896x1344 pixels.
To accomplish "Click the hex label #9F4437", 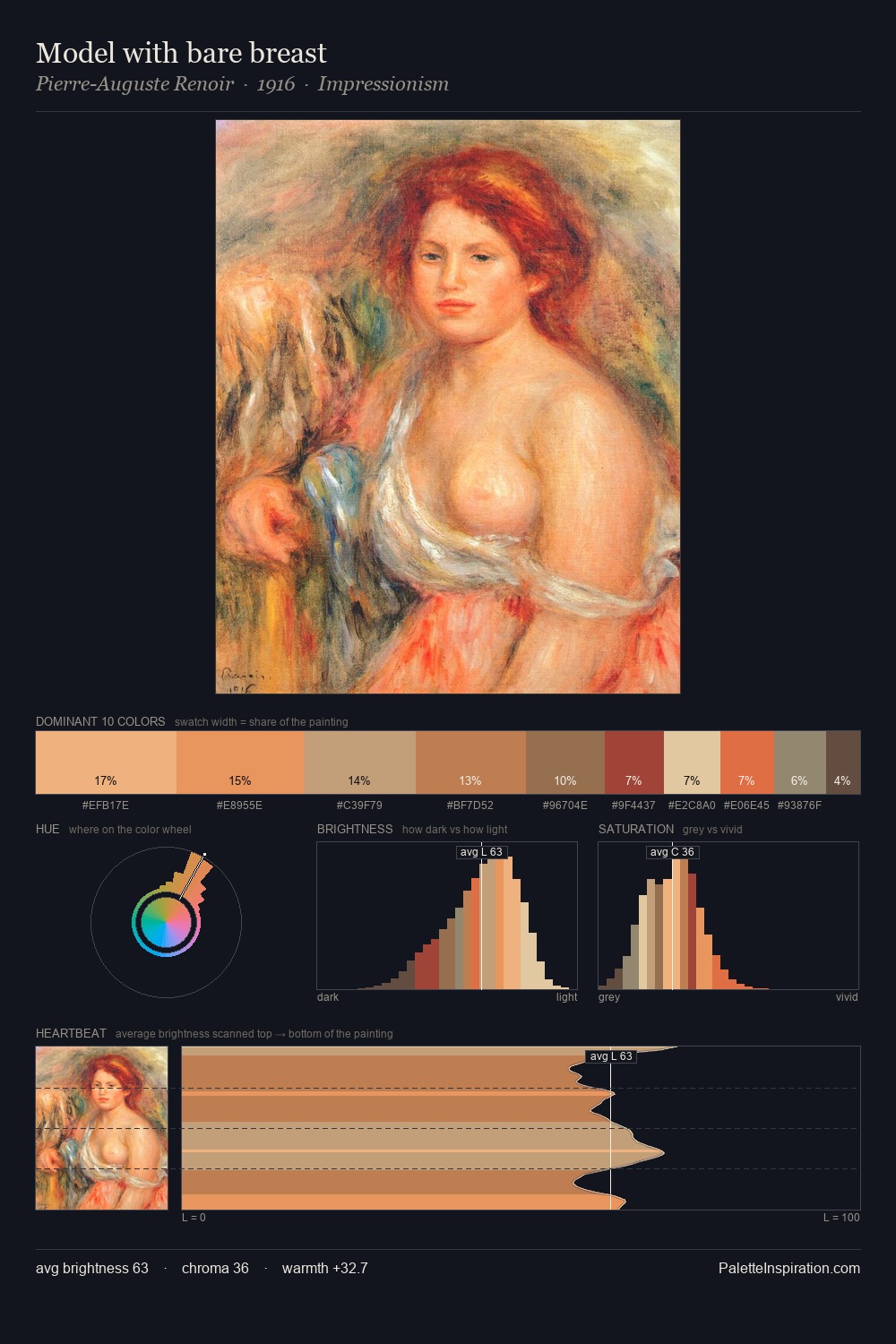I will tap(634, 806).
